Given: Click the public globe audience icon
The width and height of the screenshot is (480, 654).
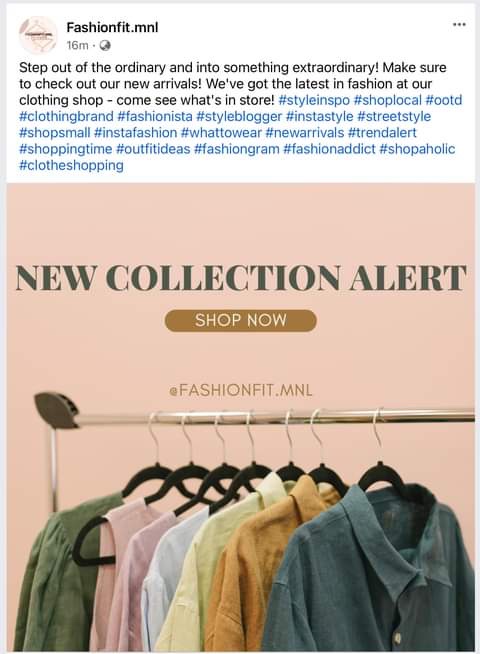Looking at the screenshot, I should tap(106, 45).
